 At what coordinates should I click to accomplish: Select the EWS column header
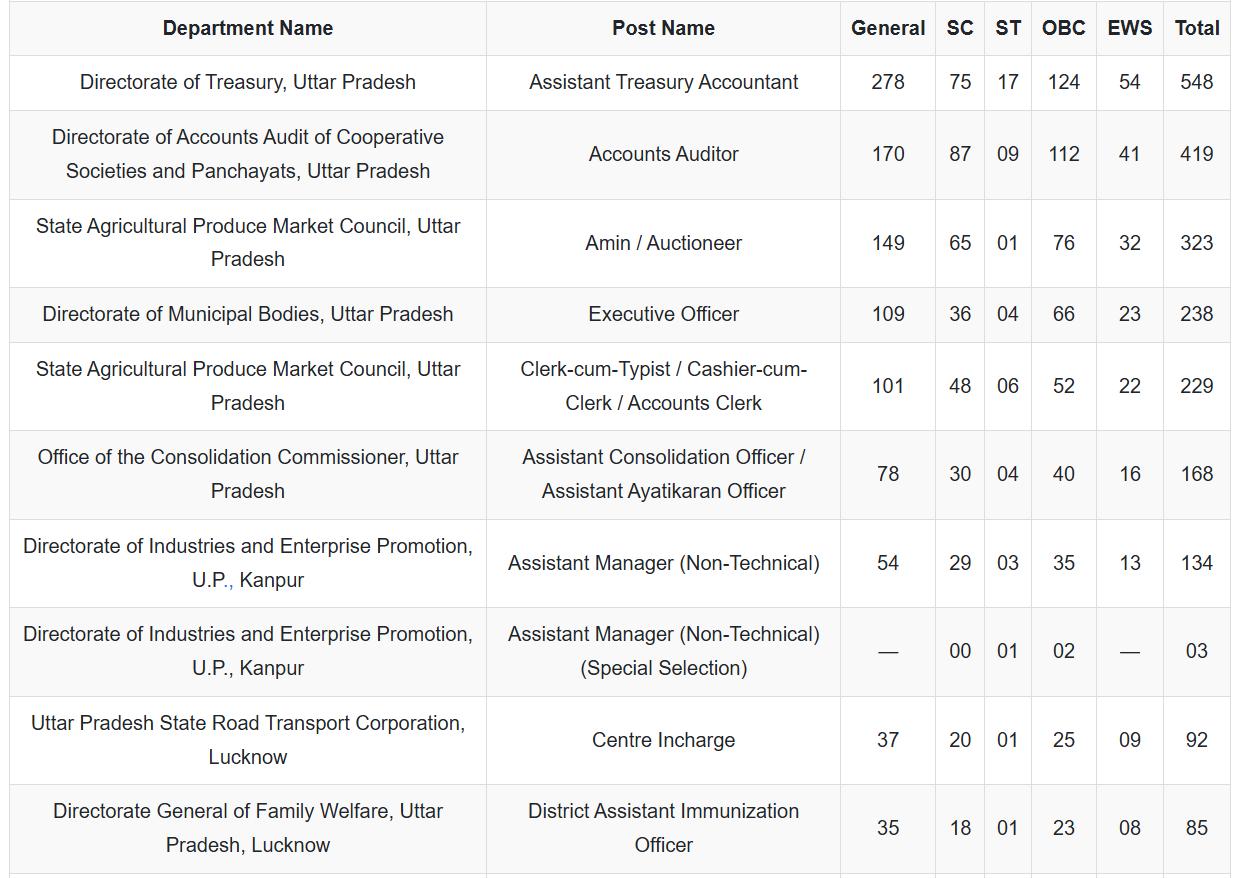click(x=1129, y=28)
